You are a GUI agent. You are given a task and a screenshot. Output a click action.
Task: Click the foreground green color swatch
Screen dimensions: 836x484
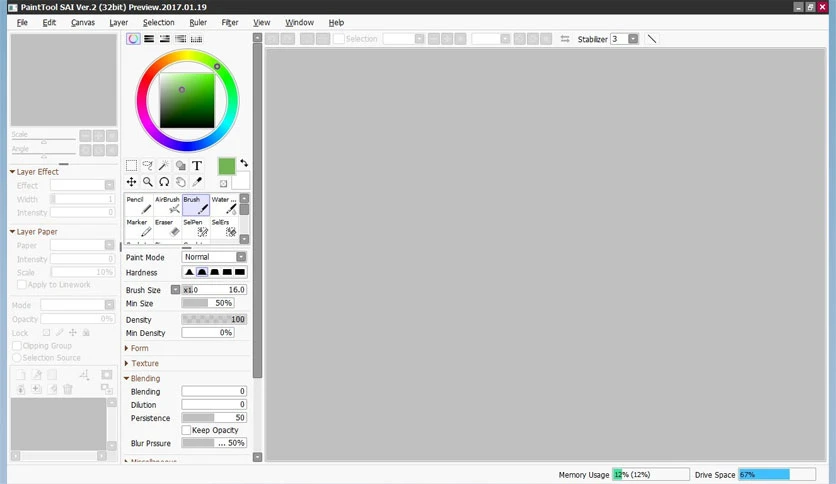point(227,166)
